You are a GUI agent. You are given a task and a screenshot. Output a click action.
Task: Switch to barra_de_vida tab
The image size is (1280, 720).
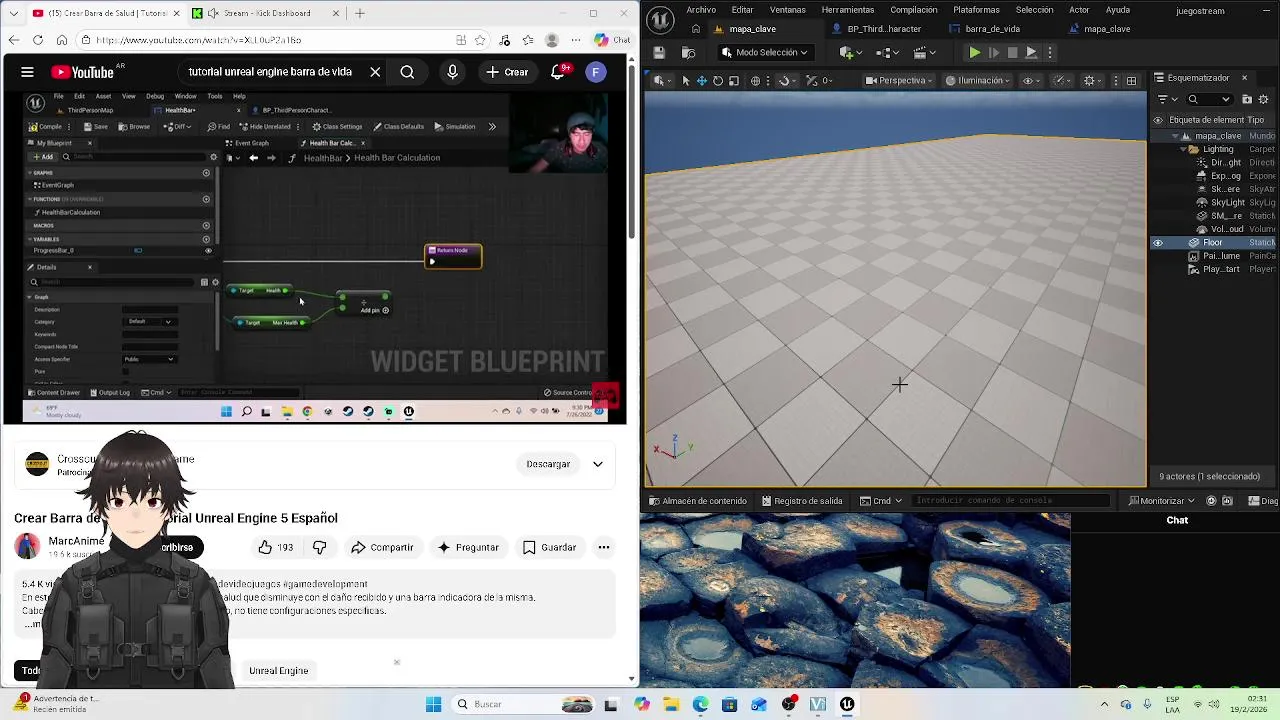(992, 29)
